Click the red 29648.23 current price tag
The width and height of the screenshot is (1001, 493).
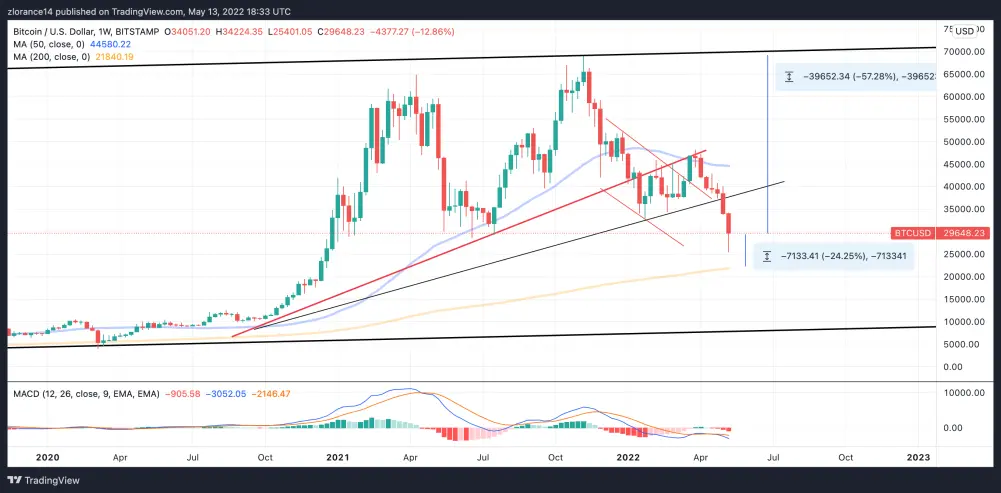point(962,234)
